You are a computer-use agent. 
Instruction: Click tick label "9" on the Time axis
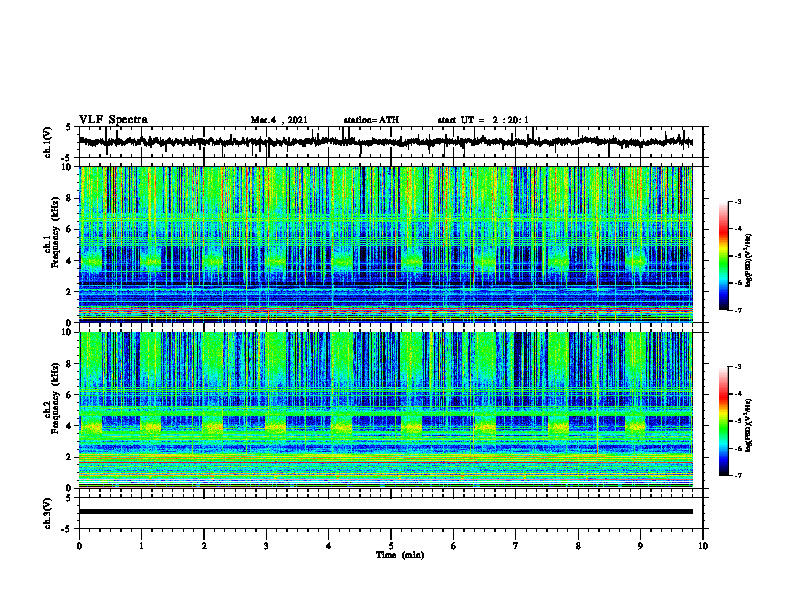pos(640,546)
